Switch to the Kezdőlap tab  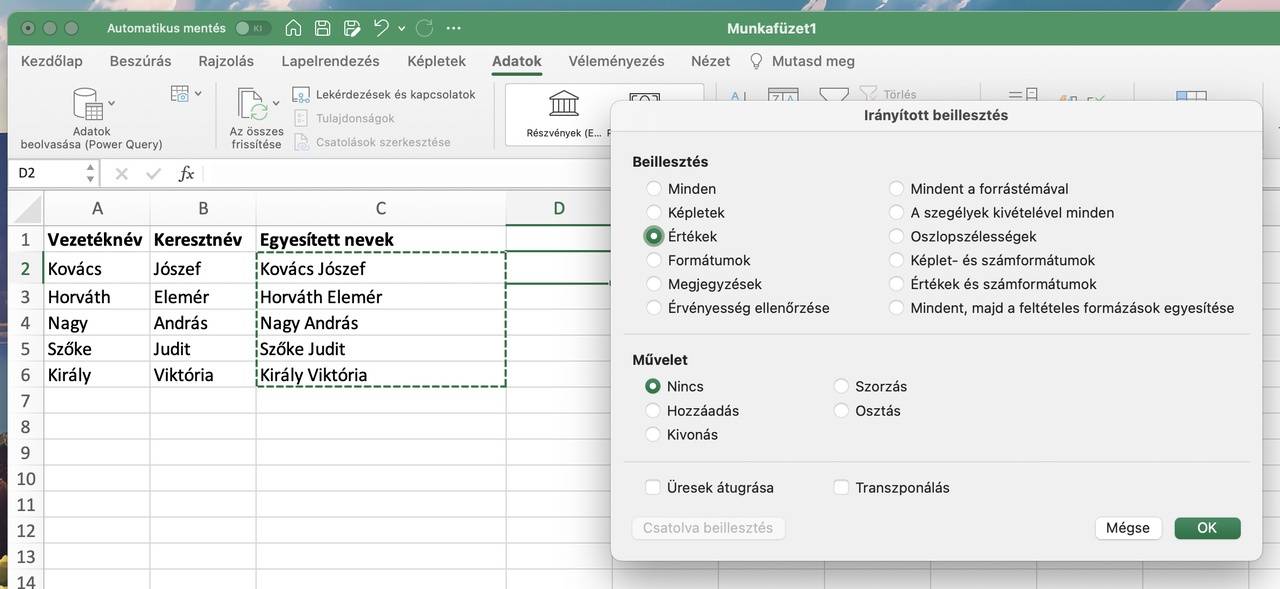click(x=52, y=61)
